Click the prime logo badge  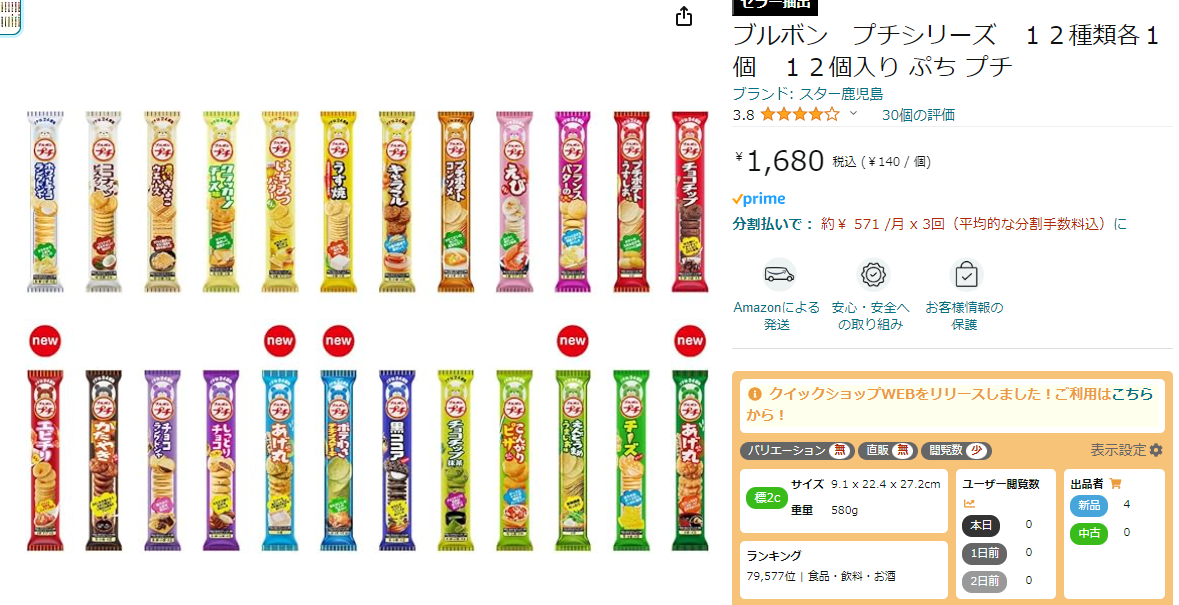click(759, 199)
